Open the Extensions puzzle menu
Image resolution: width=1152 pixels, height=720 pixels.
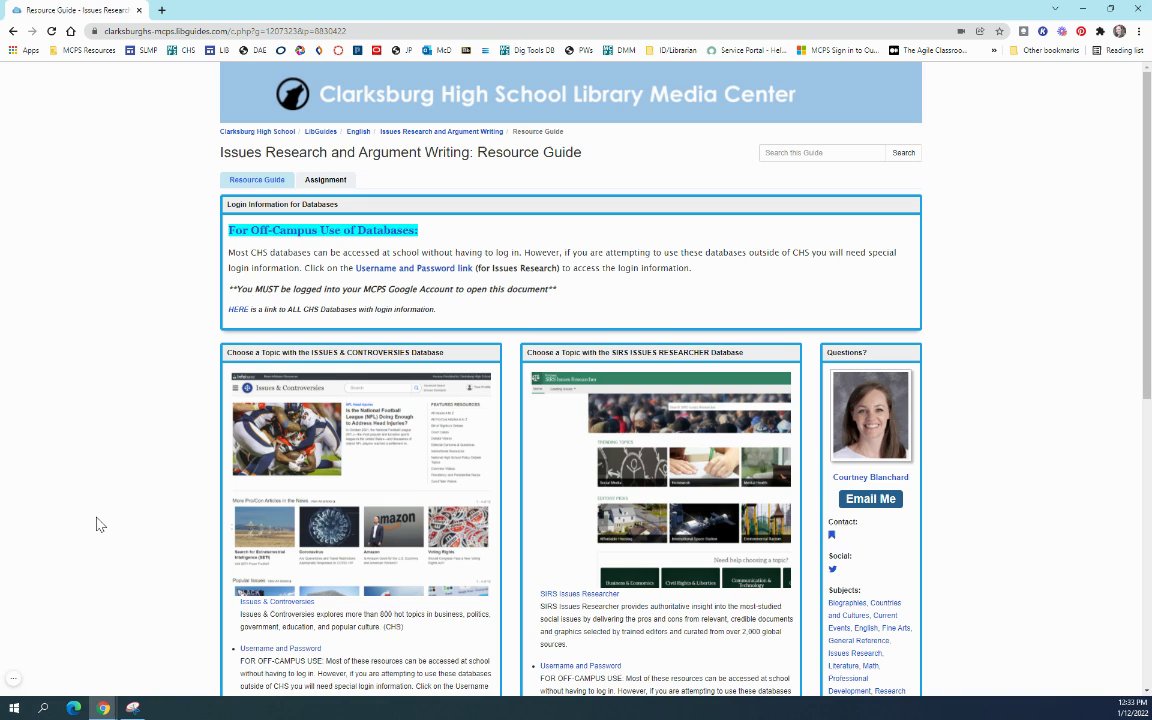coord(1100,31)
